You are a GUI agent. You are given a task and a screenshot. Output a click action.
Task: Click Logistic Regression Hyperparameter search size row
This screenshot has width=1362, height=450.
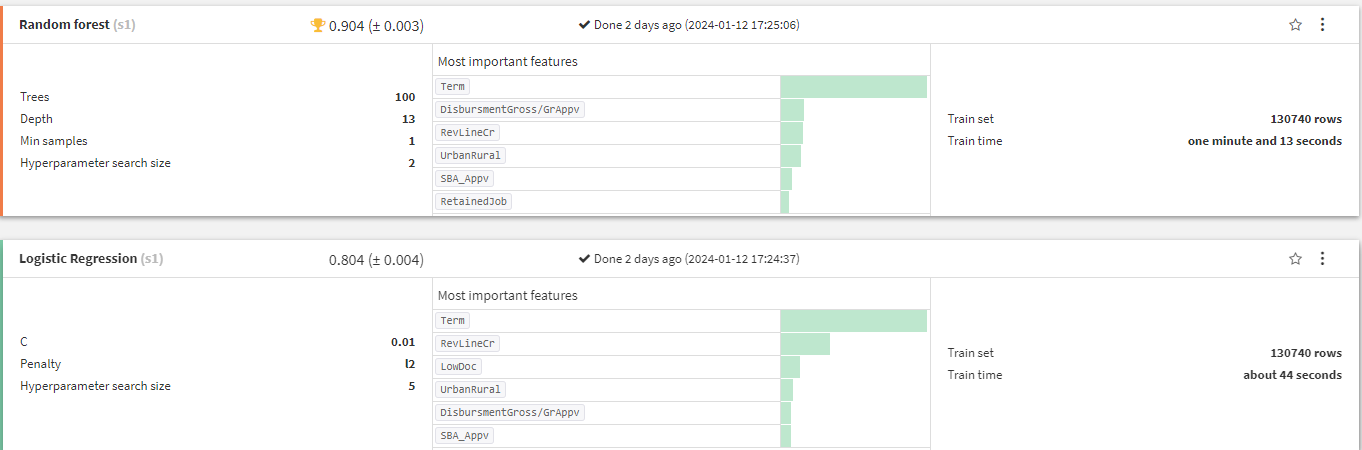point(217,386)
